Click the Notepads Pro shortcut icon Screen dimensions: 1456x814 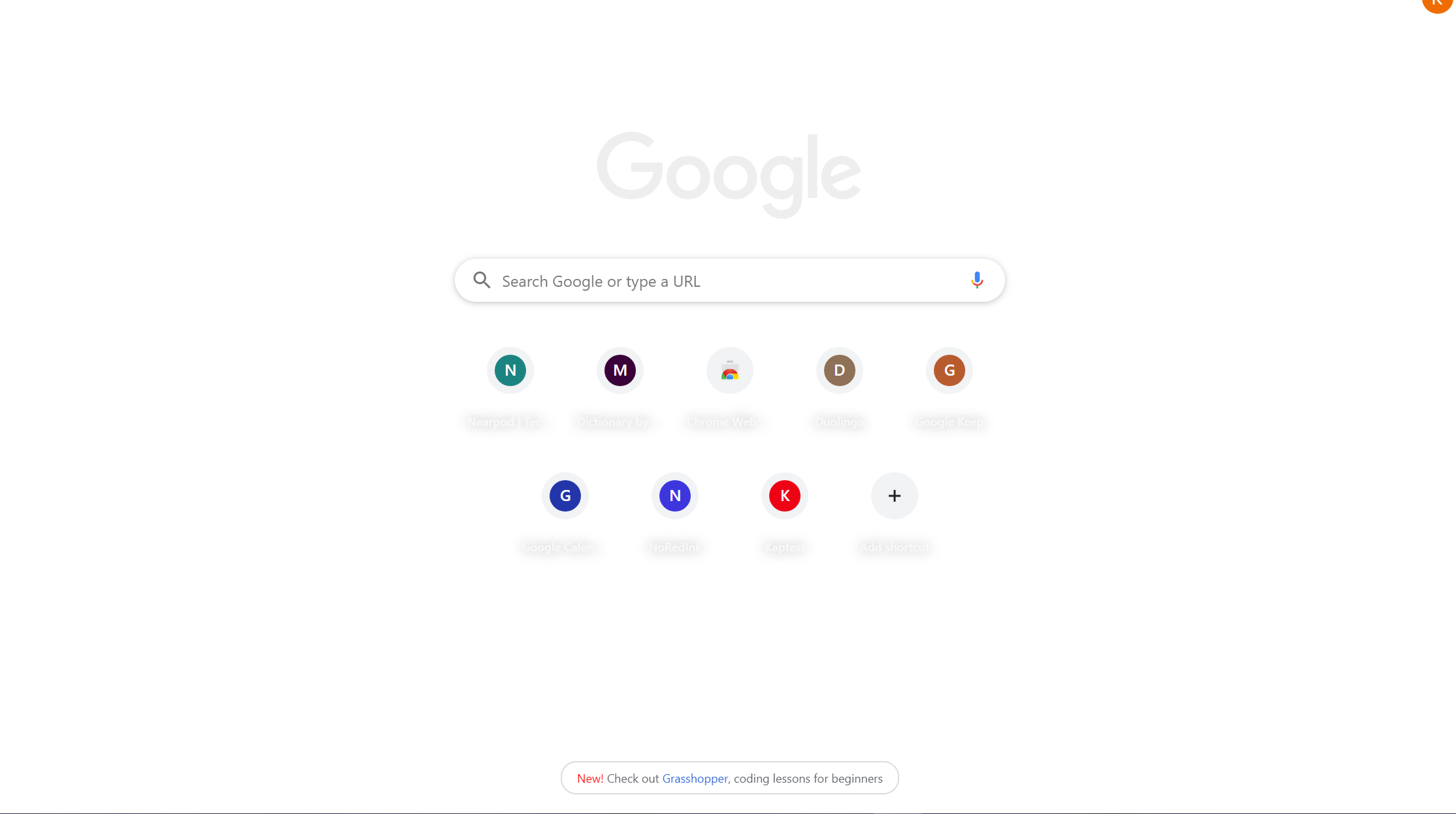tap(509, 370)
